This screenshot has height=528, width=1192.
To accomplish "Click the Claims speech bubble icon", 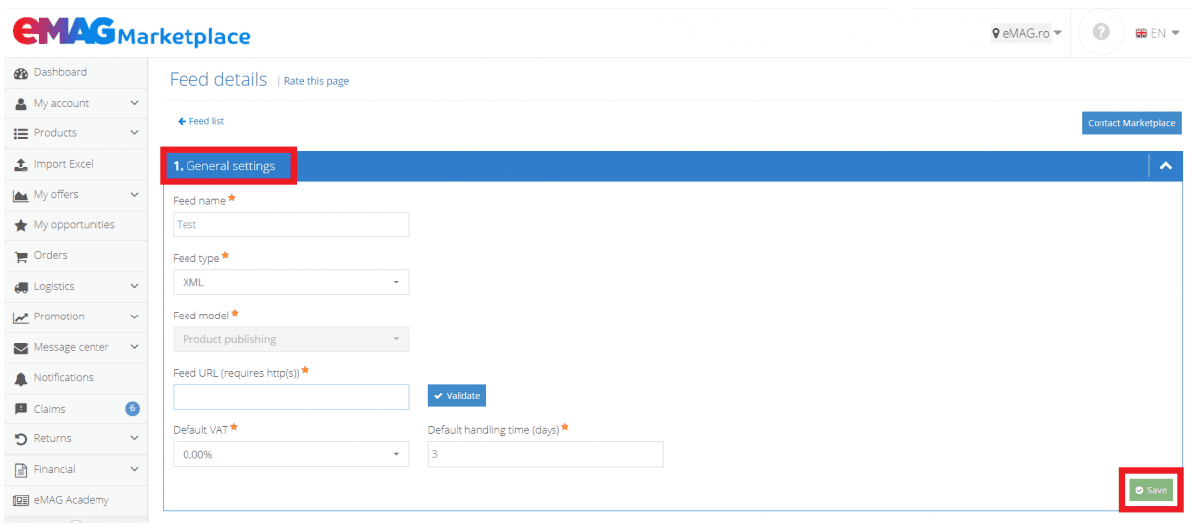I will point(21,409).
